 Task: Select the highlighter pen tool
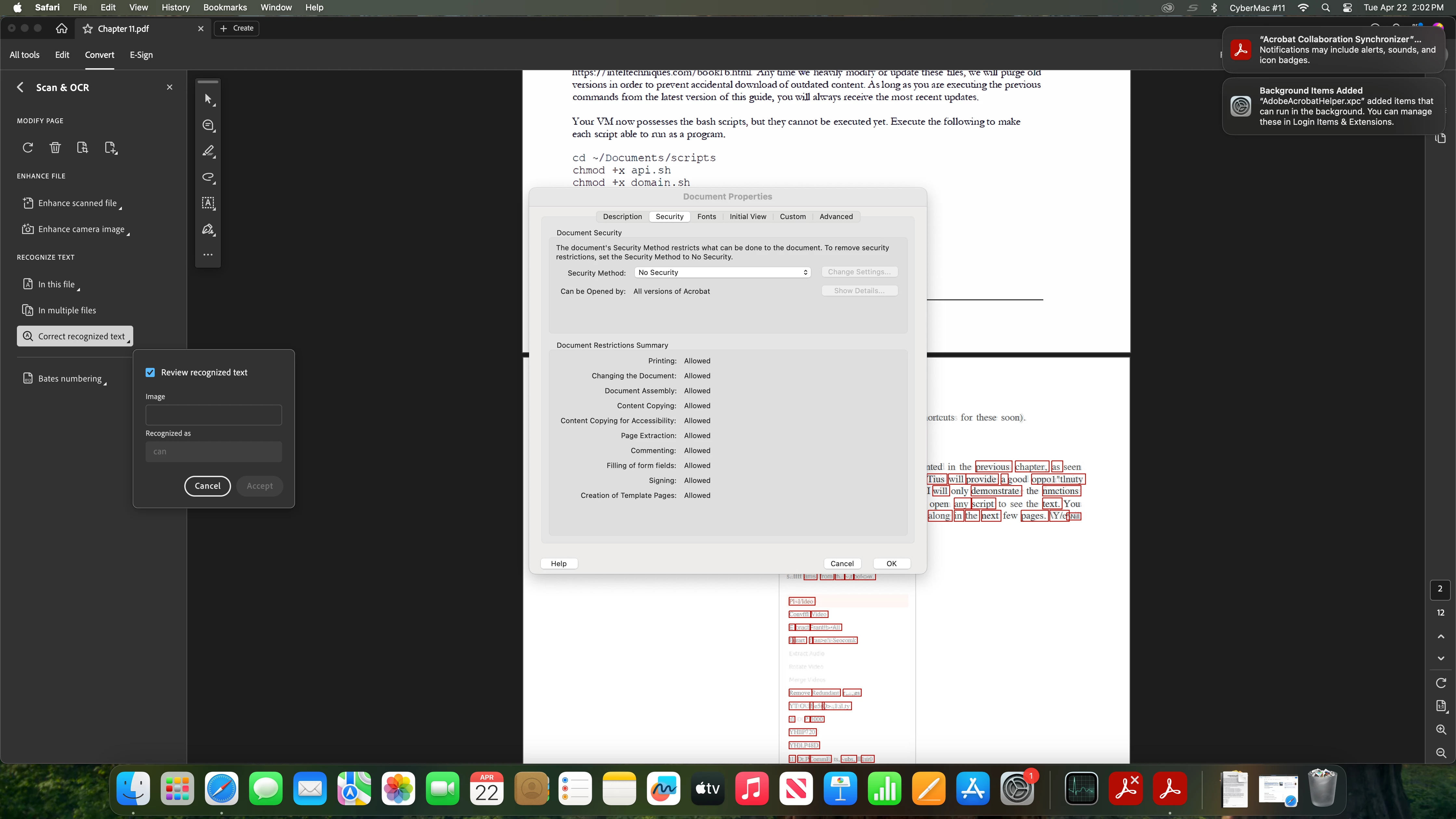coord(208,151)
